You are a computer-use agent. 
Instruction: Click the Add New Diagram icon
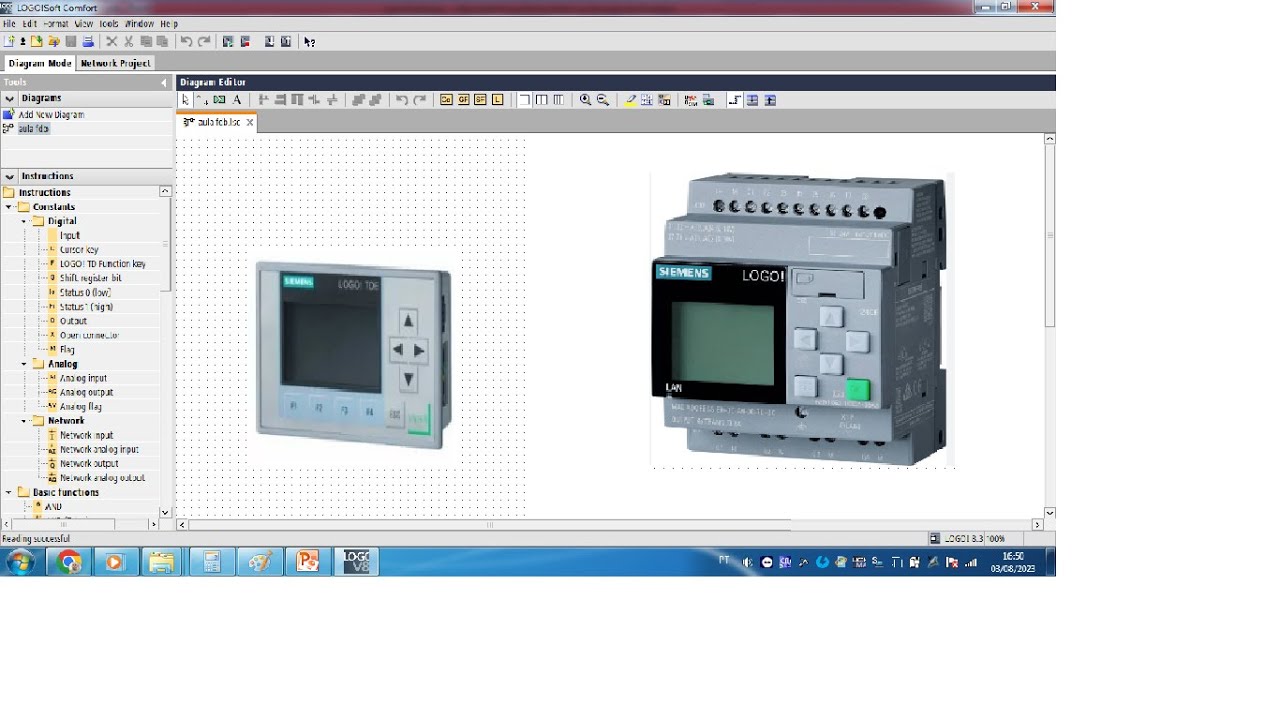(9, 114)
